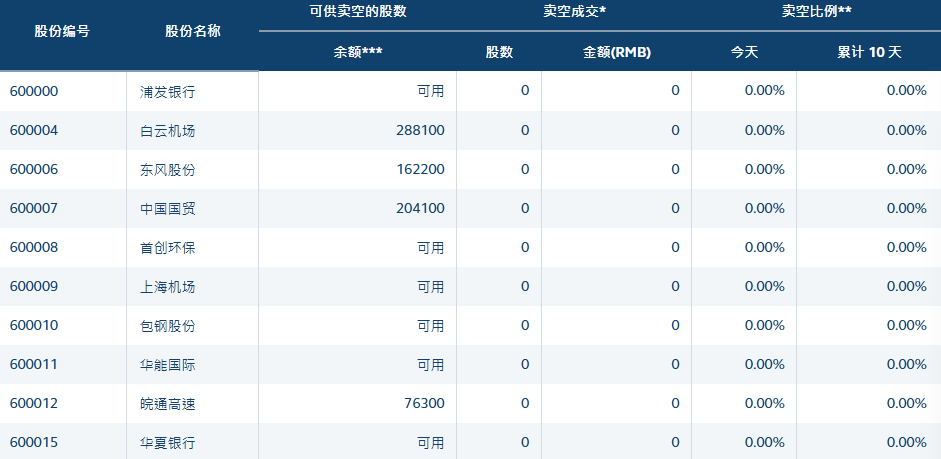The height and width of the screenshot is (459, 941).
Task: Click 股数 value in 皖通高速 row
Action: (525, 403)
